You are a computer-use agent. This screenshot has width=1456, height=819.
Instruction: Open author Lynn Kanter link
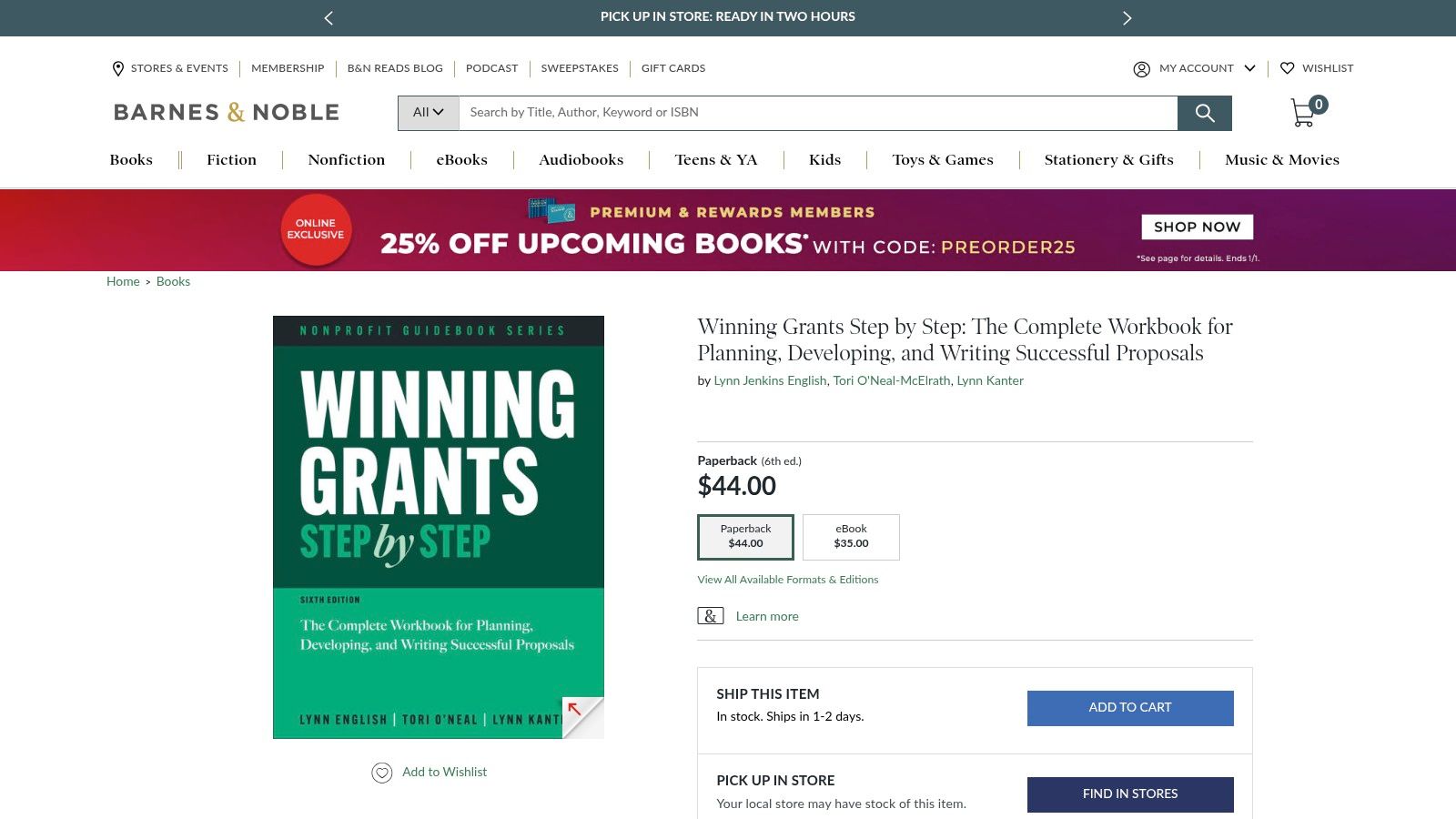tap(990, 381)
